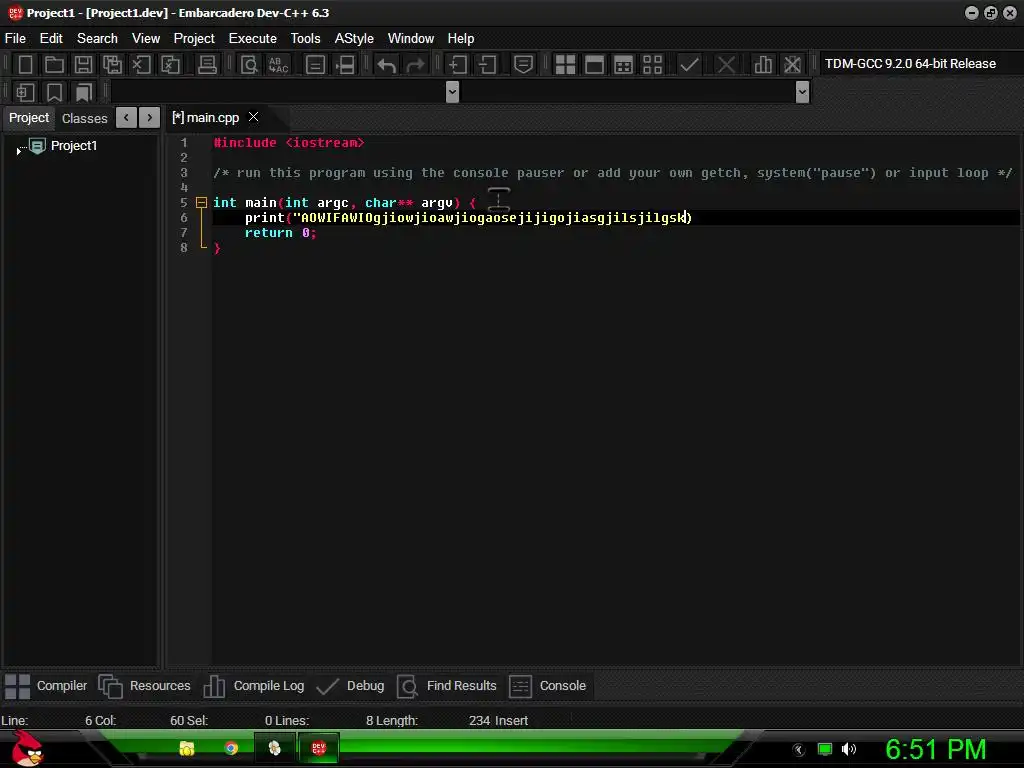Switch to the Project sidebar tab

(x=29, y=118)
